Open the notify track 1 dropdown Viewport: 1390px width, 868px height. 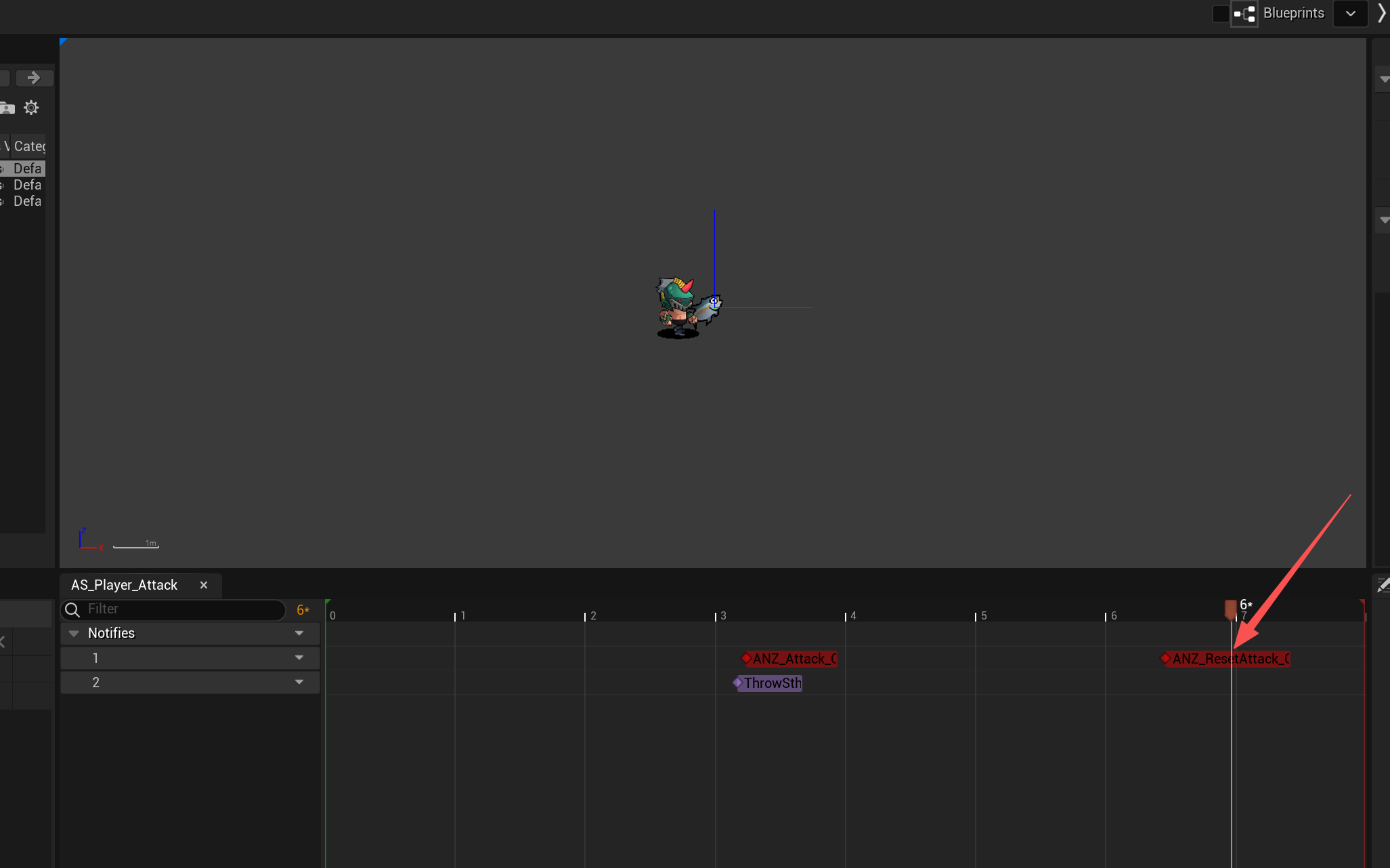pos(299,657)
